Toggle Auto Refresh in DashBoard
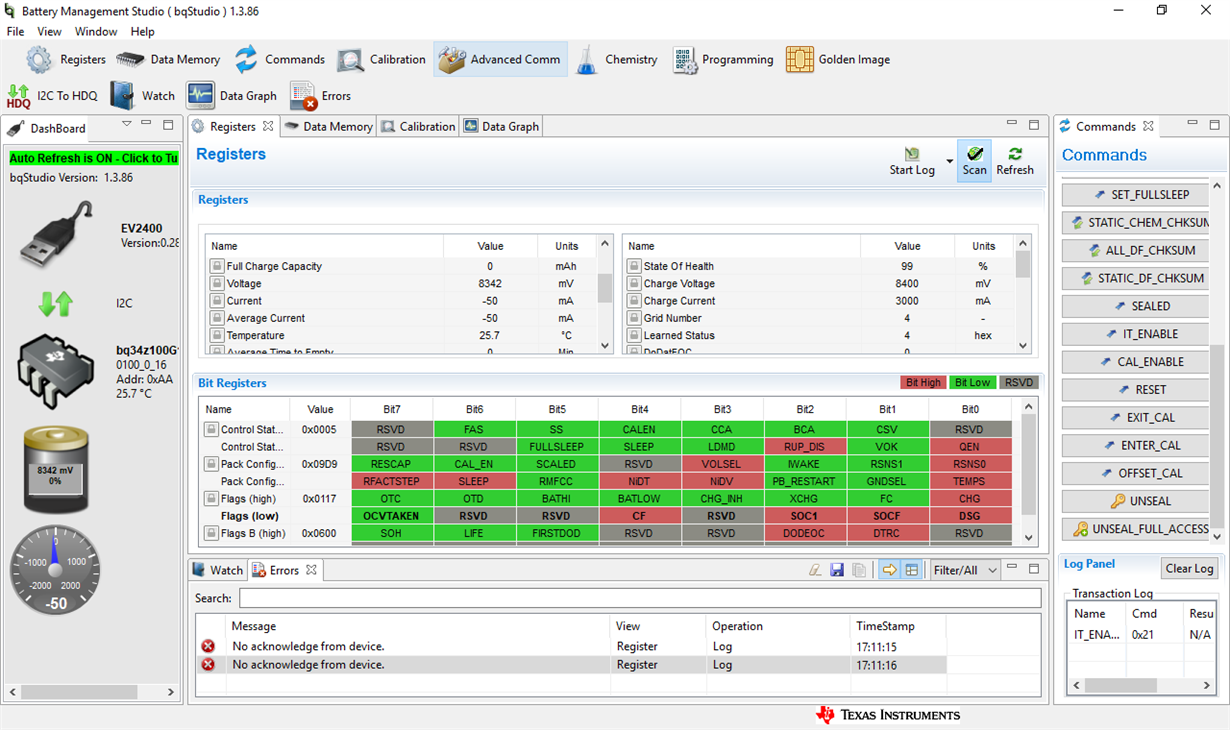The width and height of the screenshot is (1230, 730). pos(93,158)
